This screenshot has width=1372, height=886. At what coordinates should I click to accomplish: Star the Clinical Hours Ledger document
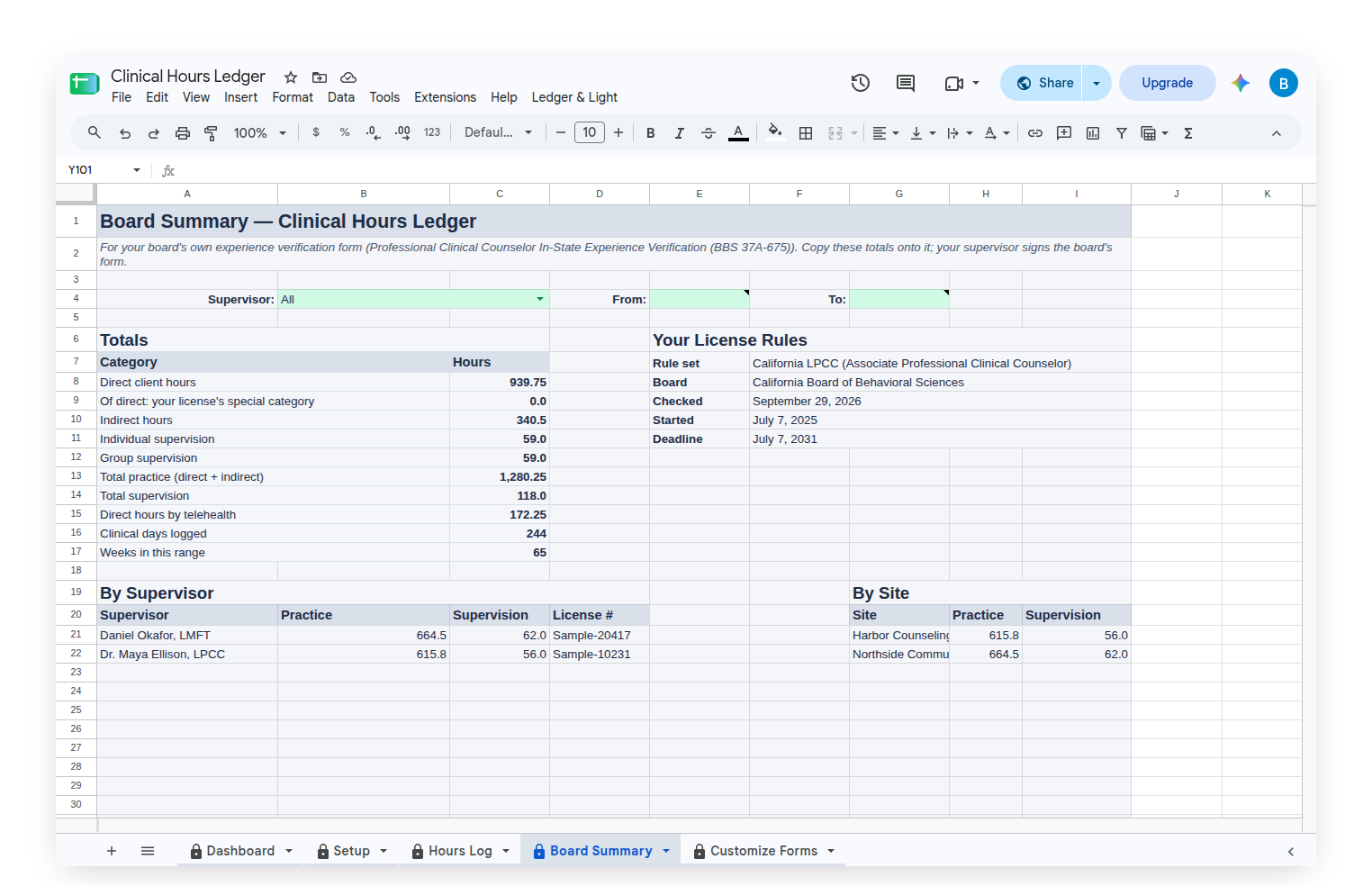click(x=291, y=77)
